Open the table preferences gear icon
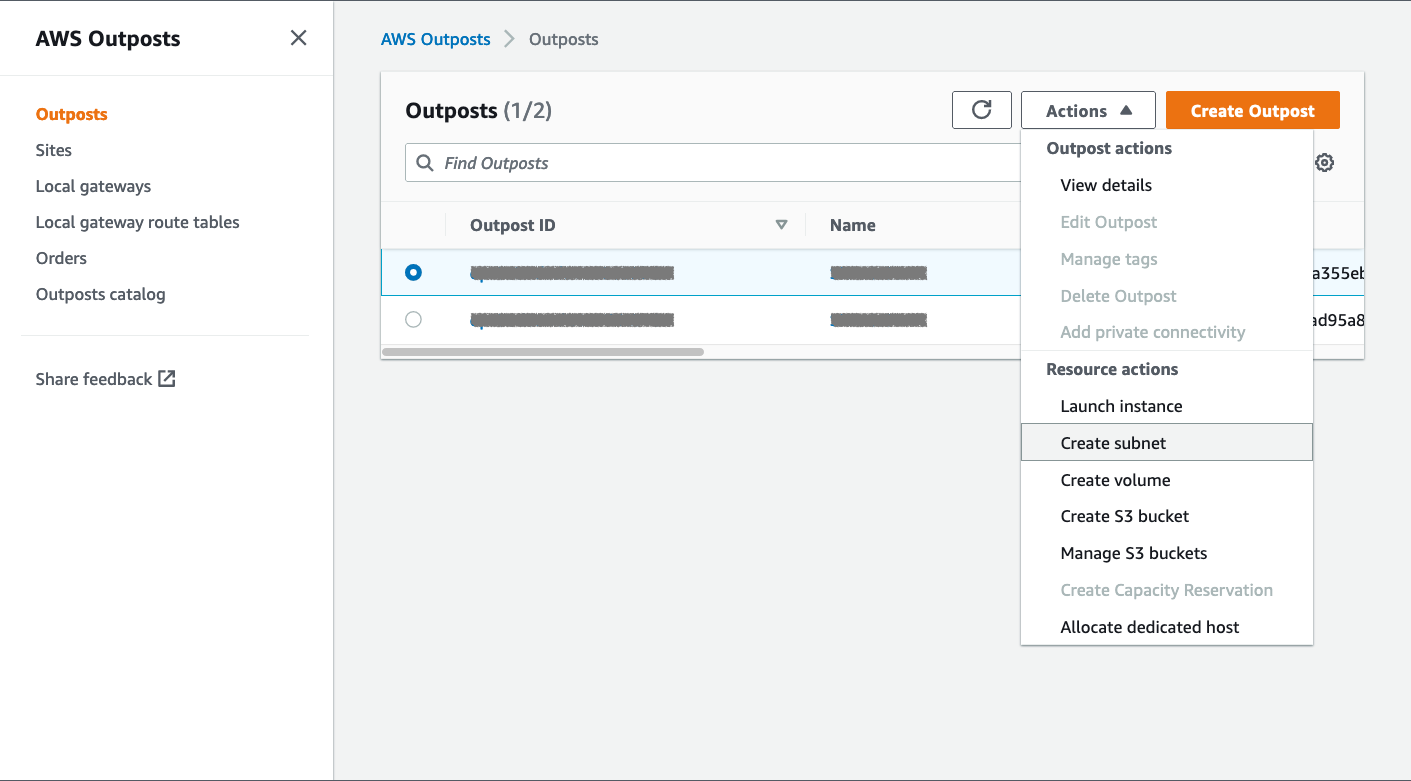 tap(1325, 163)
